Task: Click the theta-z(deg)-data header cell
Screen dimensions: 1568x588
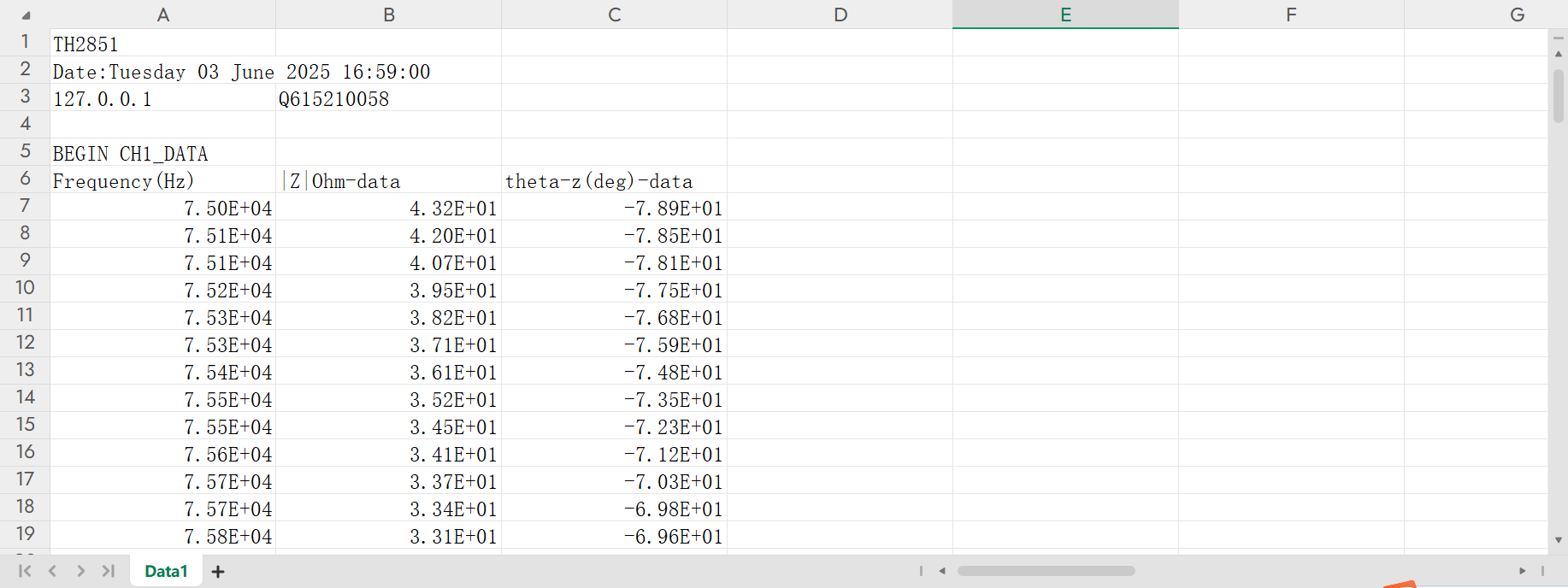Action: [613, 181]
